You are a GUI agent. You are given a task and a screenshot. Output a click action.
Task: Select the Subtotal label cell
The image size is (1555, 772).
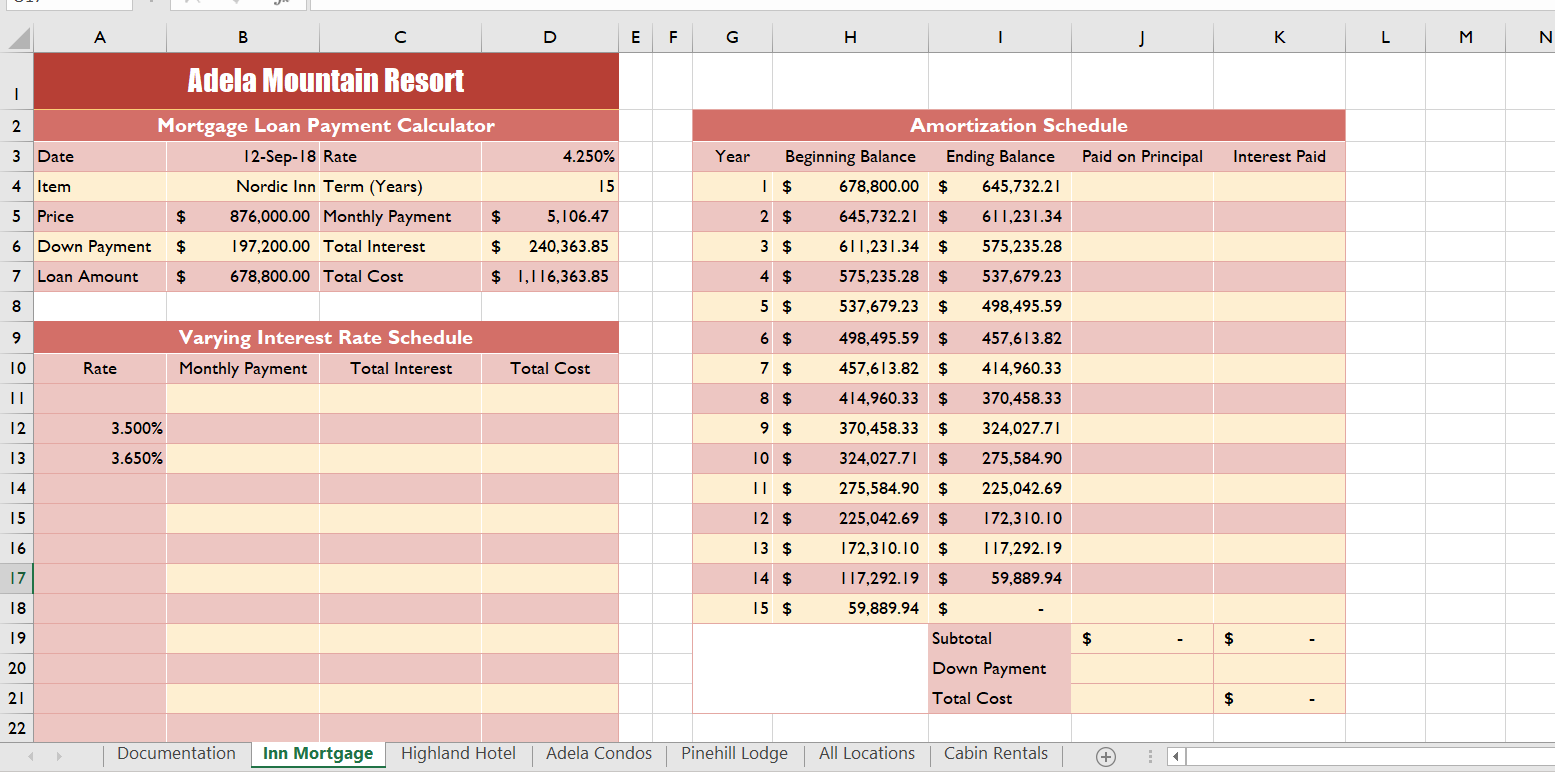[1000, 639]
